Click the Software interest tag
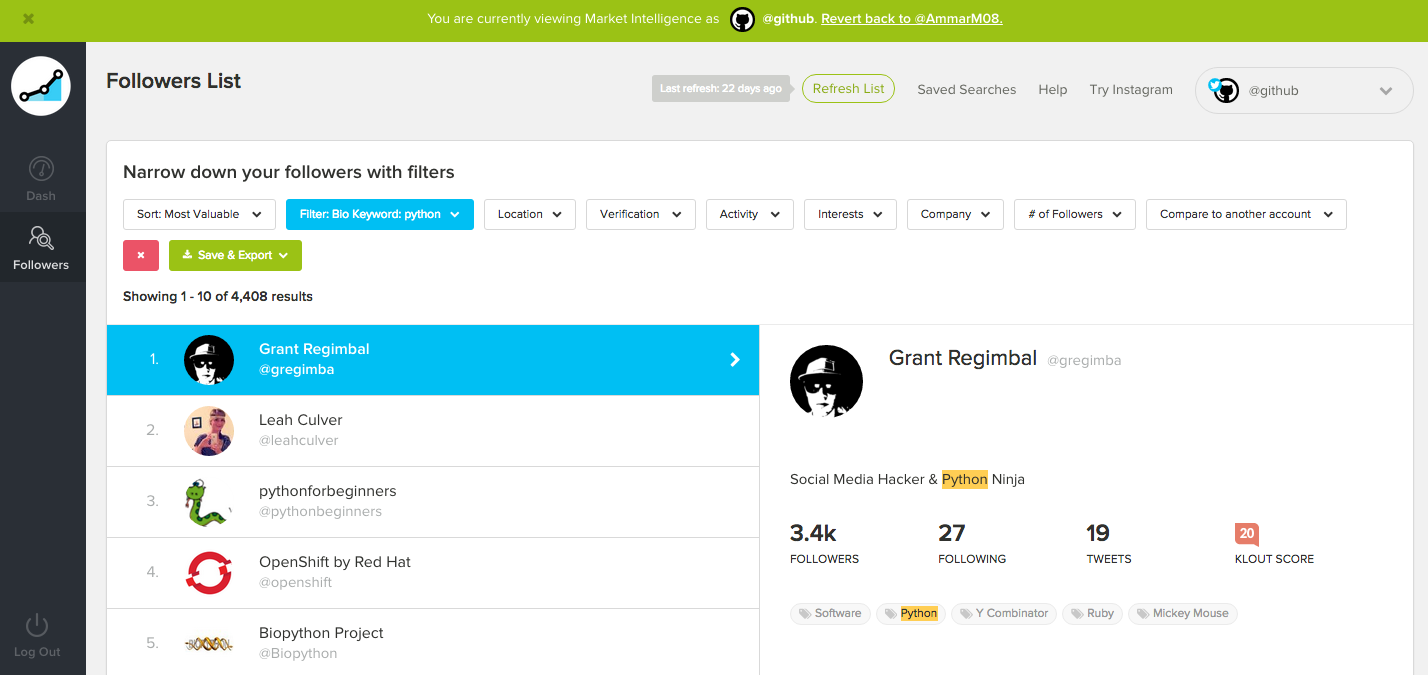Screen dimensions: 1428x675 [830, 613]
